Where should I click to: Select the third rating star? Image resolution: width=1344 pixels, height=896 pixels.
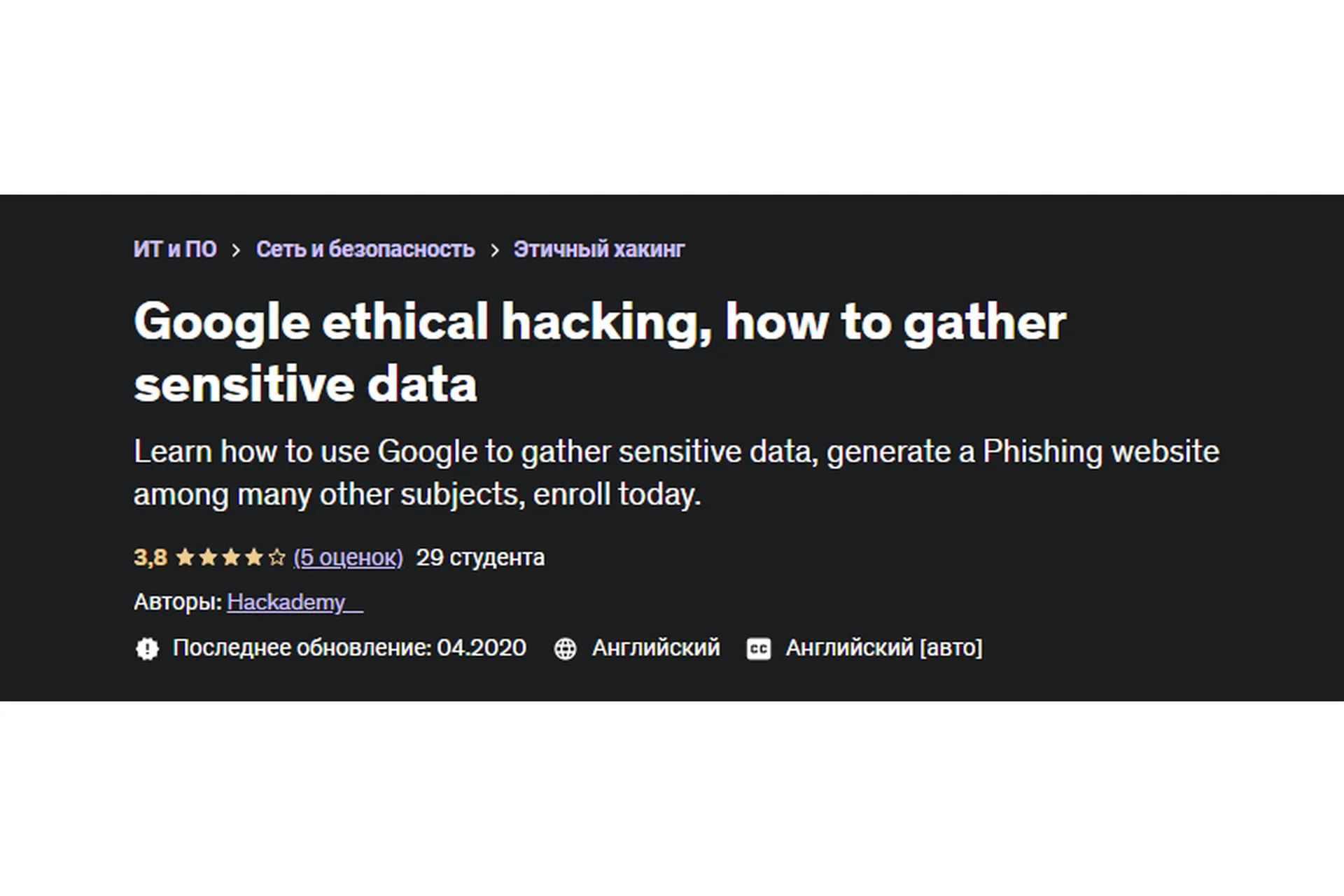click(232, 556)
